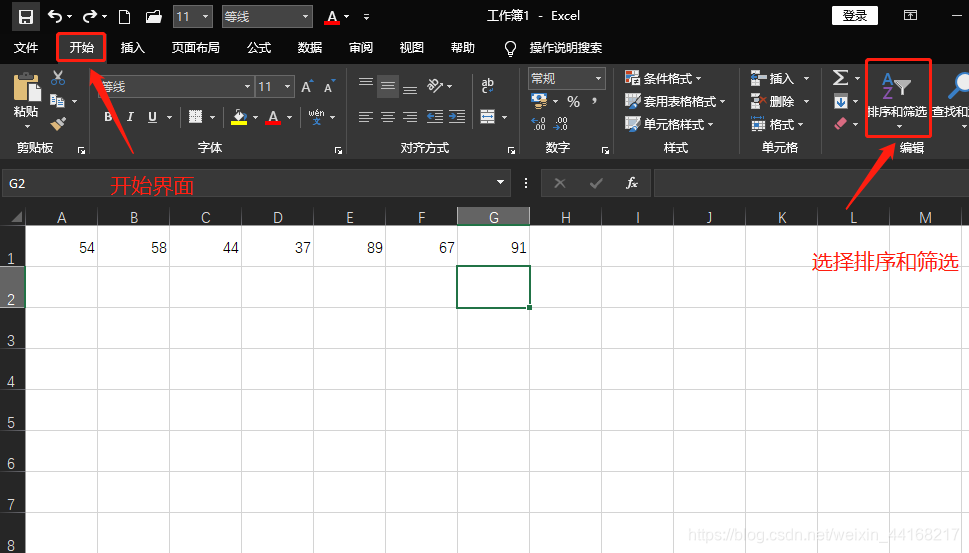Apply red font color in ribbon
Viewport: 969px width, 553px height.
[x=273, y=116]
